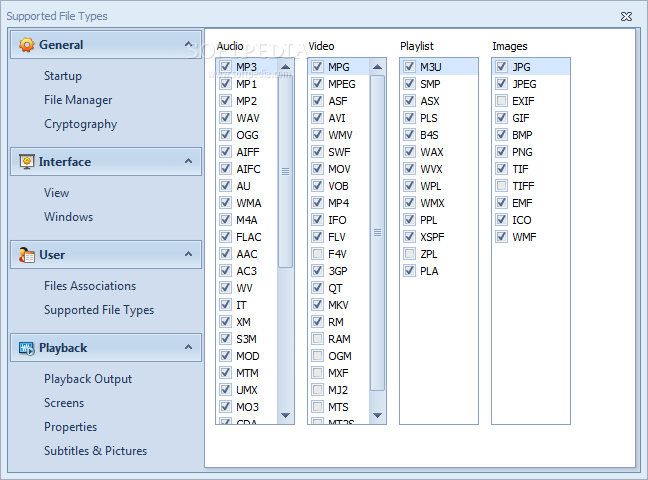Enable the ZPL playlist format
This screenshot has width=648, height=480.
pos(410,254)
